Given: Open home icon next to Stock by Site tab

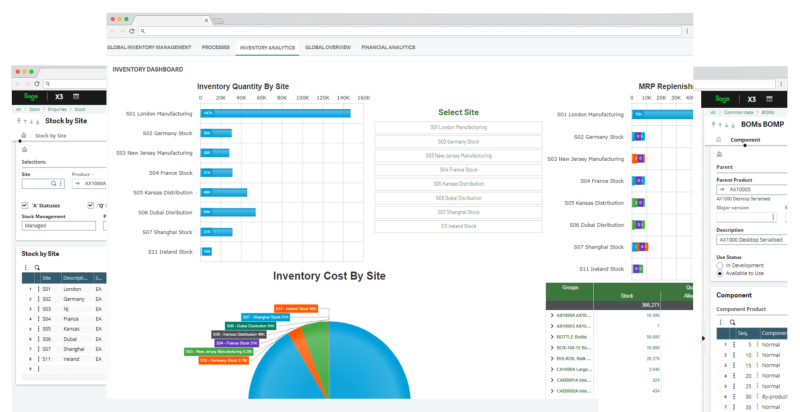Looking at the screenshot, I should click(x=23, y=136).
